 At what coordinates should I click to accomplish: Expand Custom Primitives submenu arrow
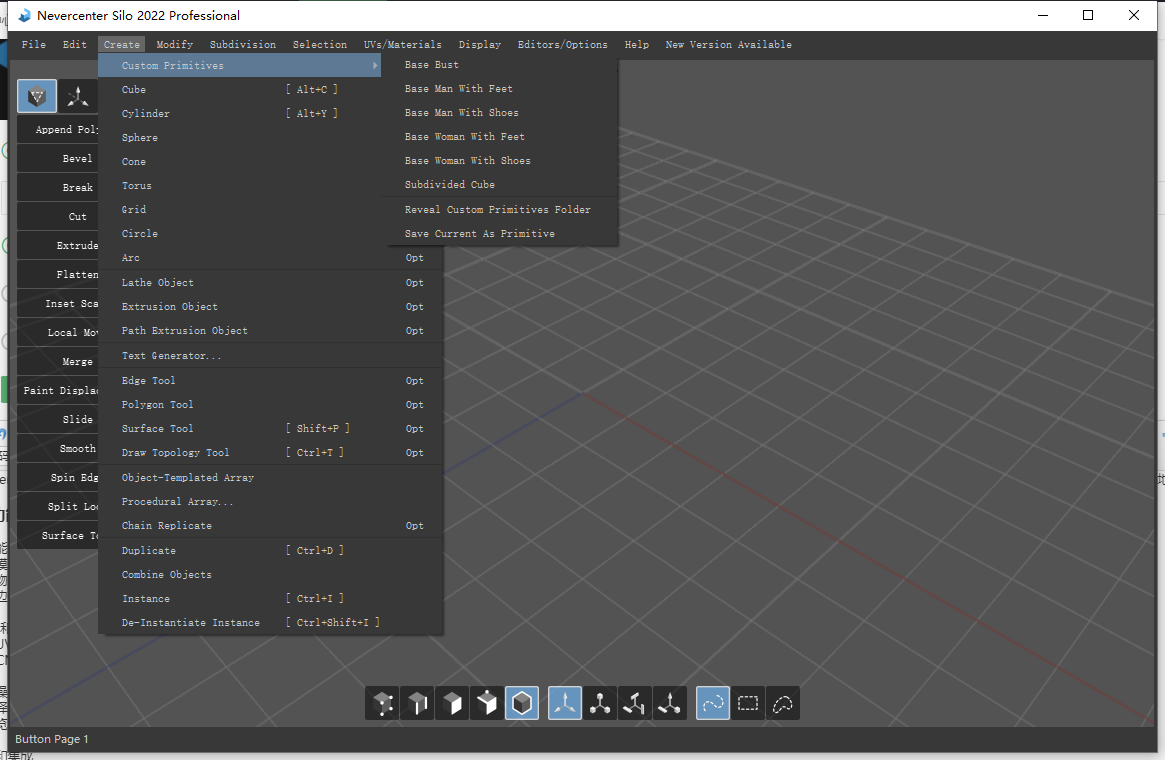tap(375, 65)
